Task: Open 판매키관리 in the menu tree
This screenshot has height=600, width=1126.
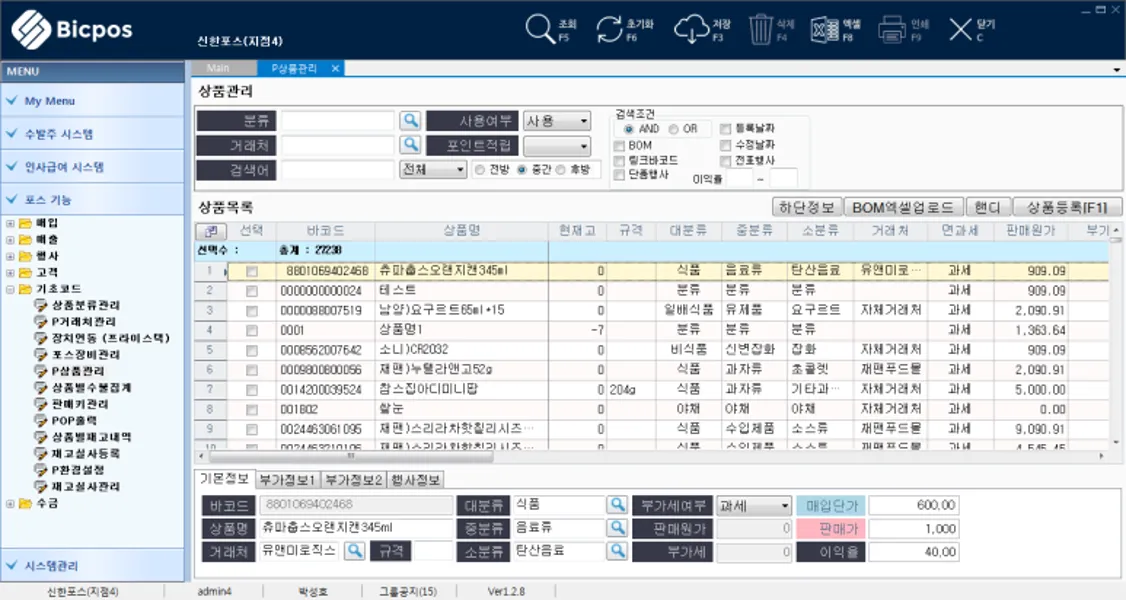Action: [x=80, y=404]
